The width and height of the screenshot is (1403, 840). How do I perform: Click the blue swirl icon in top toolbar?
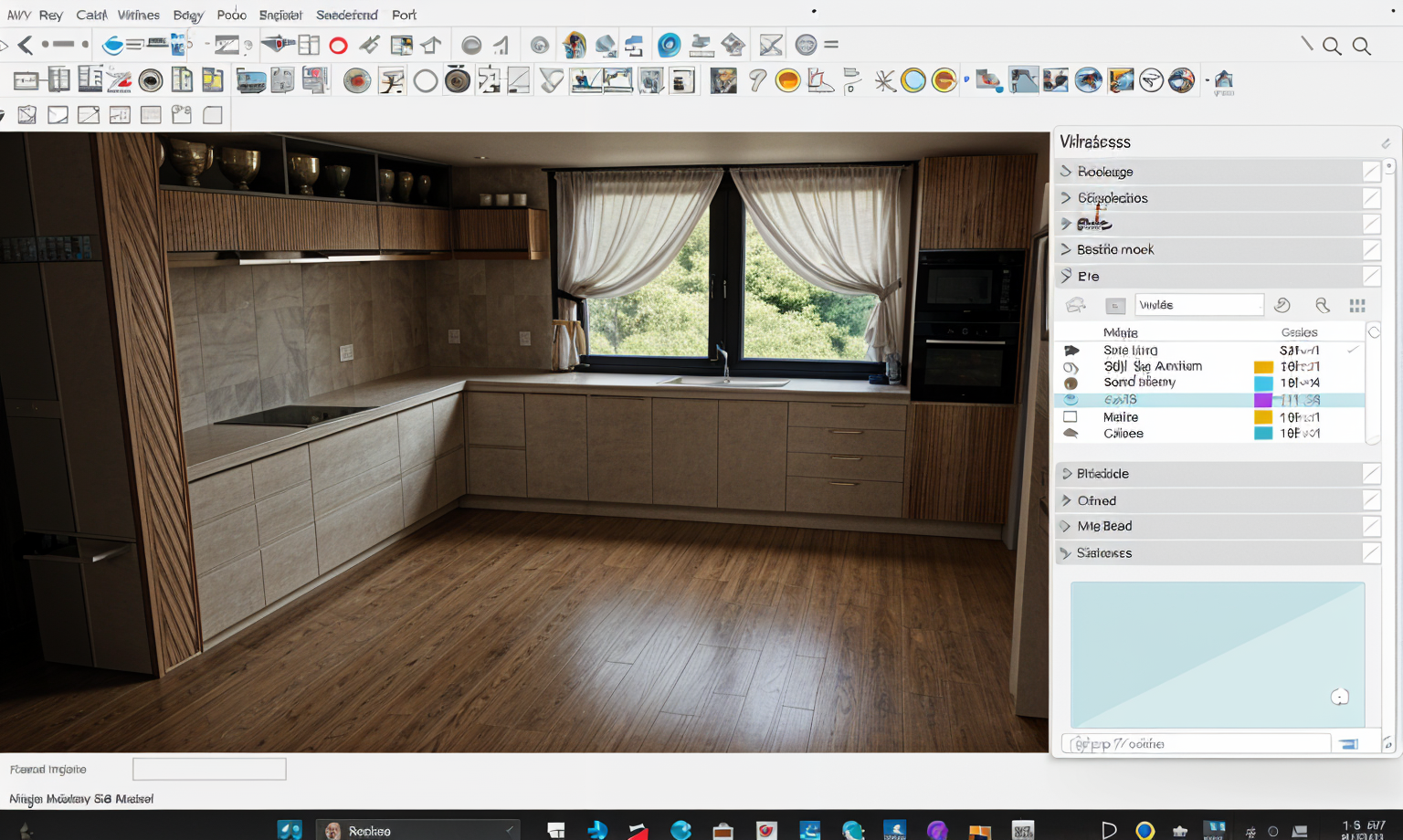coord(669,45)
